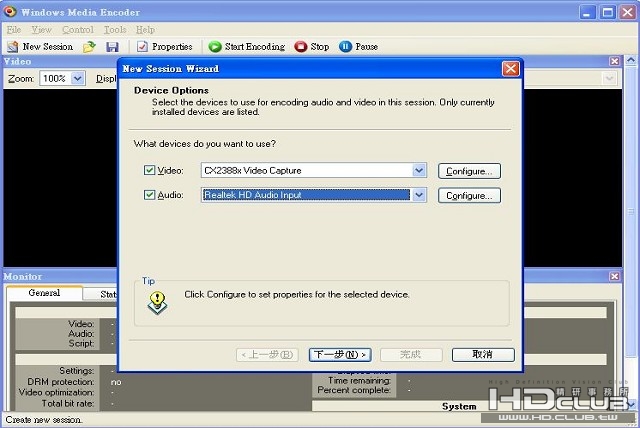This screenshot has width=640, height=428.
Task: Click the 'Device Options' heading text
Action: (x=171, y=90)
